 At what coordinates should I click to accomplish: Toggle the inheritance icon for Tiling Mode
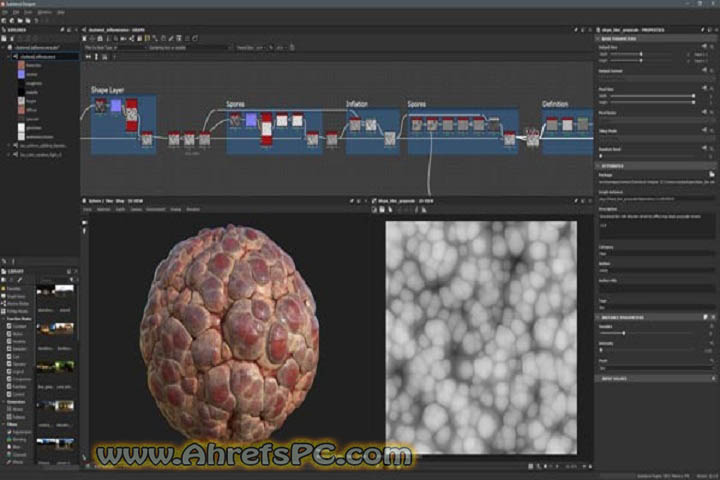[704, 130]
